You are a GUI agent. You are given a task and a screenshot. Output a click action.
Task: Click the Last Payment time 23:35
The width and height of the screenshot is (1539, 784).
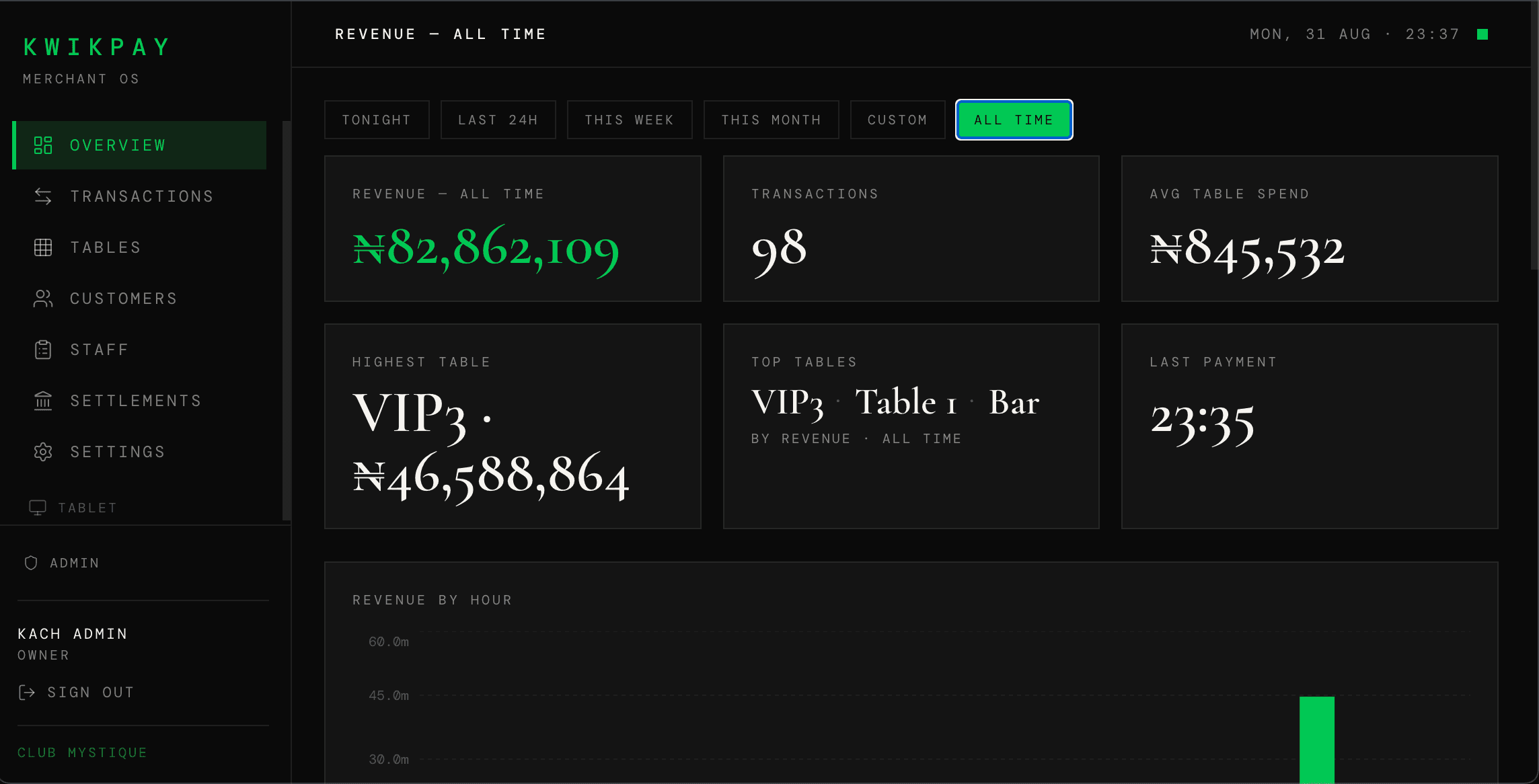[1203, 422]
